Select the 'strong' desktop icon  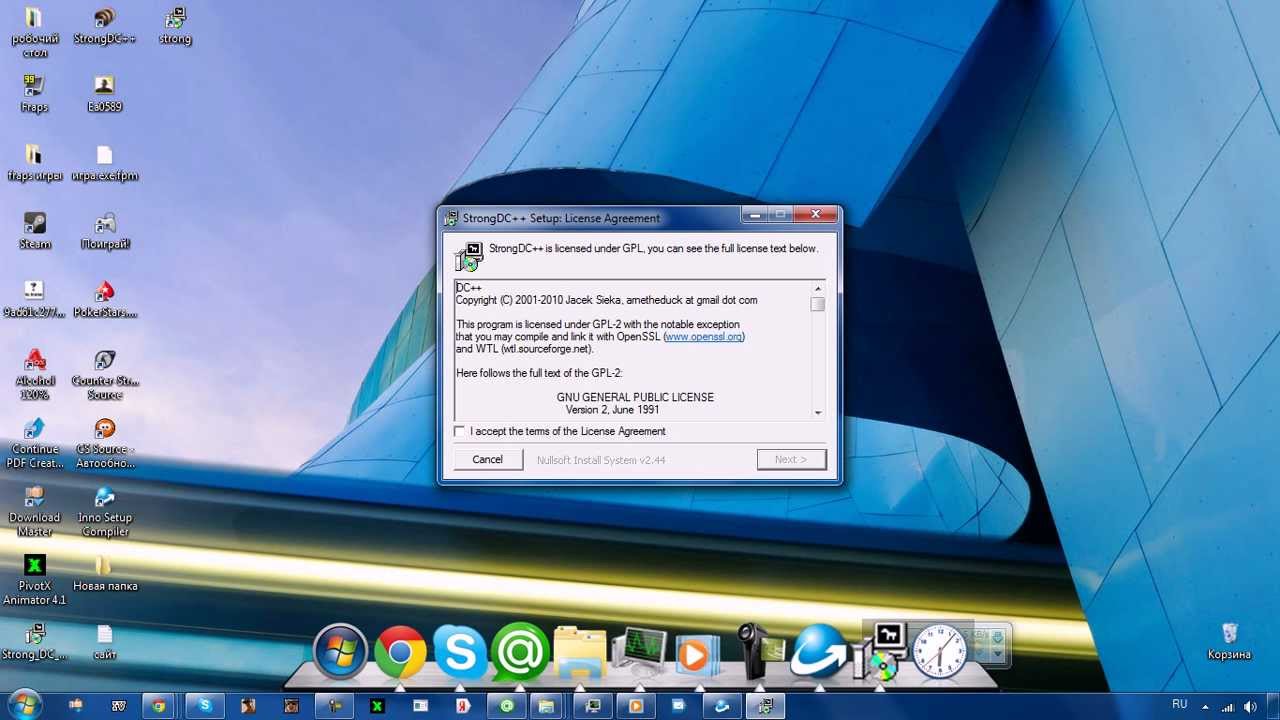tap(175, 27)
